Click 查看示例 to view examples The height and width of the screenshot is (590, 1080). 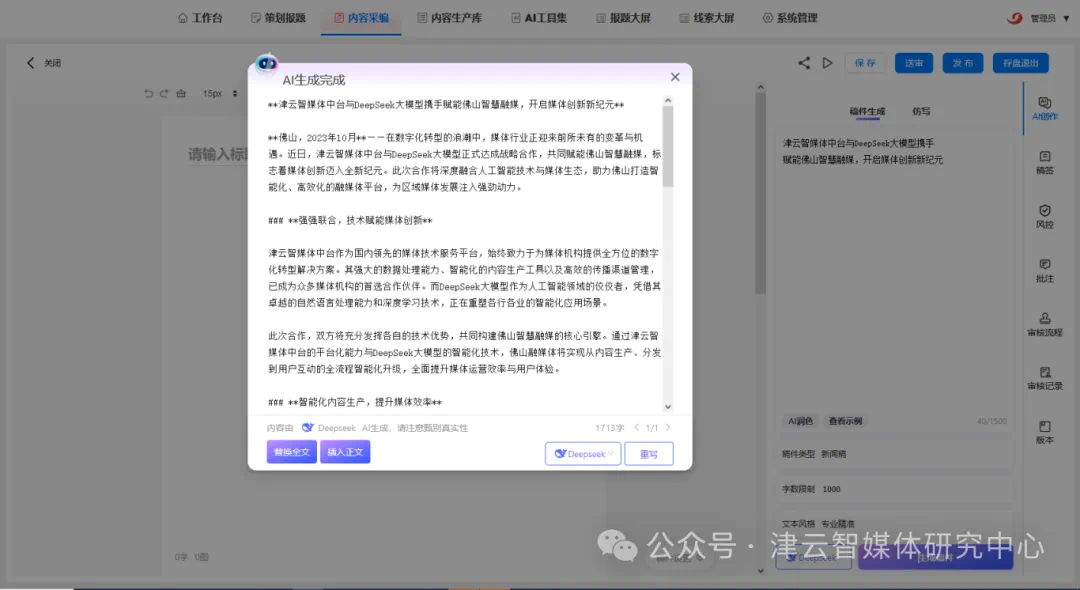[x=845, y=421]
